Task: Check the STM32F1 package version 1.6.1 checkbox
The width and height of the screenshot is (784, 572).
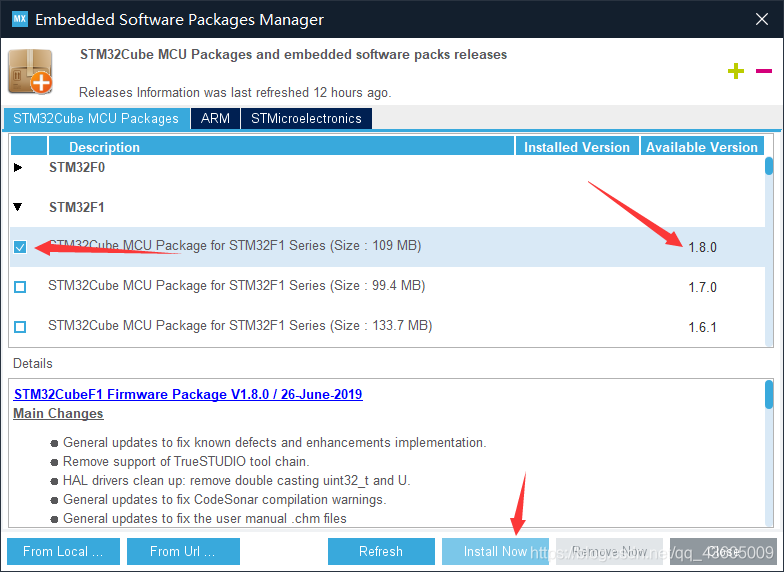Action: (20, 327)
